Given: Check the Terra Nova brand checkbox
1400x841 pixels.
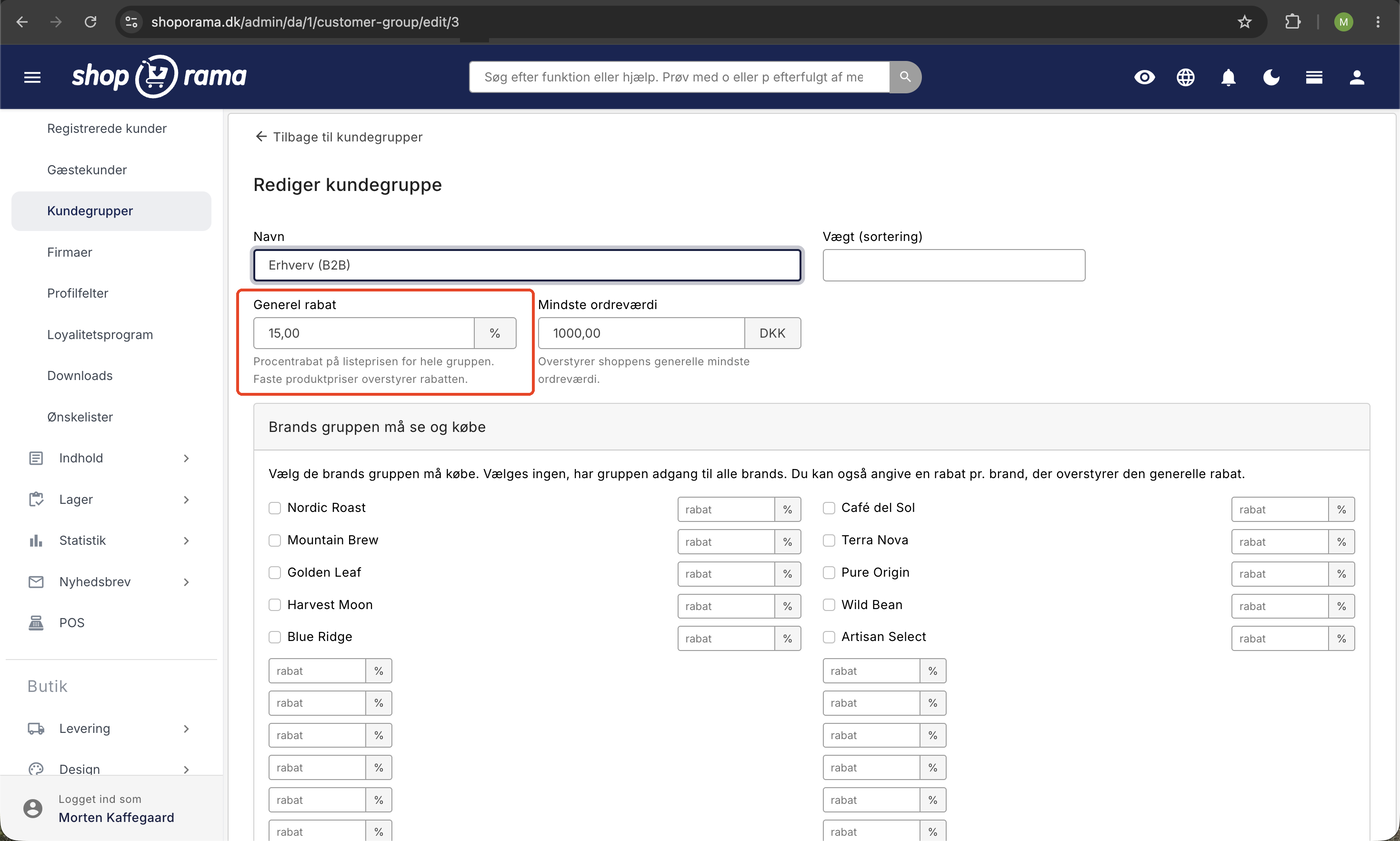Looking at the screenshot, I should coord(829,540).
